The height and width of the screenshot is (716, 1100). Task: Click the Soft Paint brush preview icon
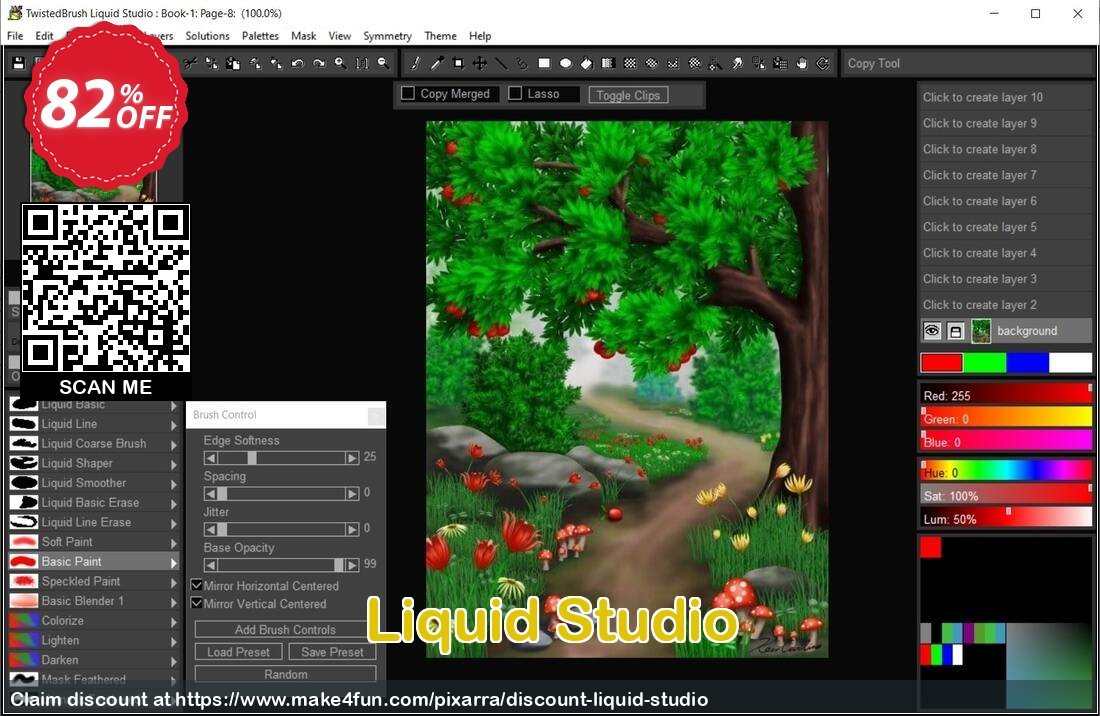(x=24, y=541)
